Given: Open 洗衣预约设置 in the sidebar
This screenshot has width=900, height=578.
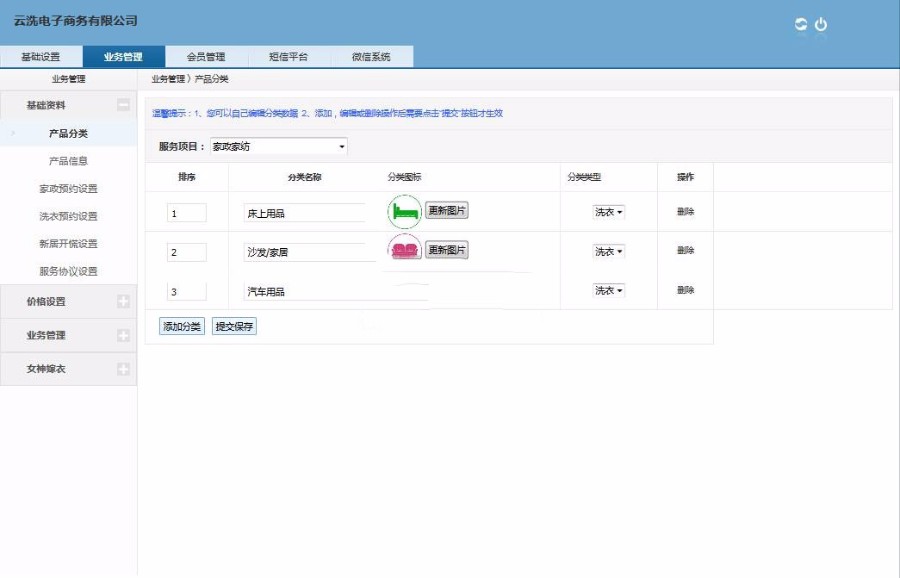Looking at the screenshot, I should [68, 216].
